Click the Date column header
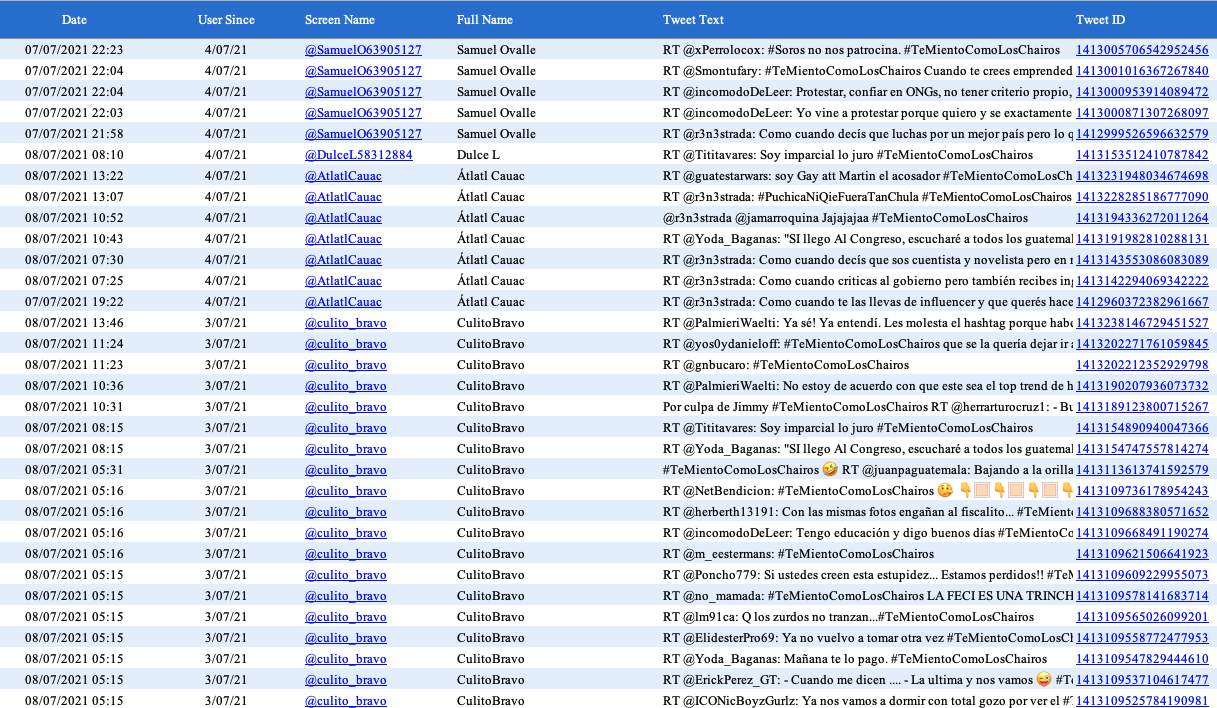The image size is (1217, 708). (x=74, y=20)
